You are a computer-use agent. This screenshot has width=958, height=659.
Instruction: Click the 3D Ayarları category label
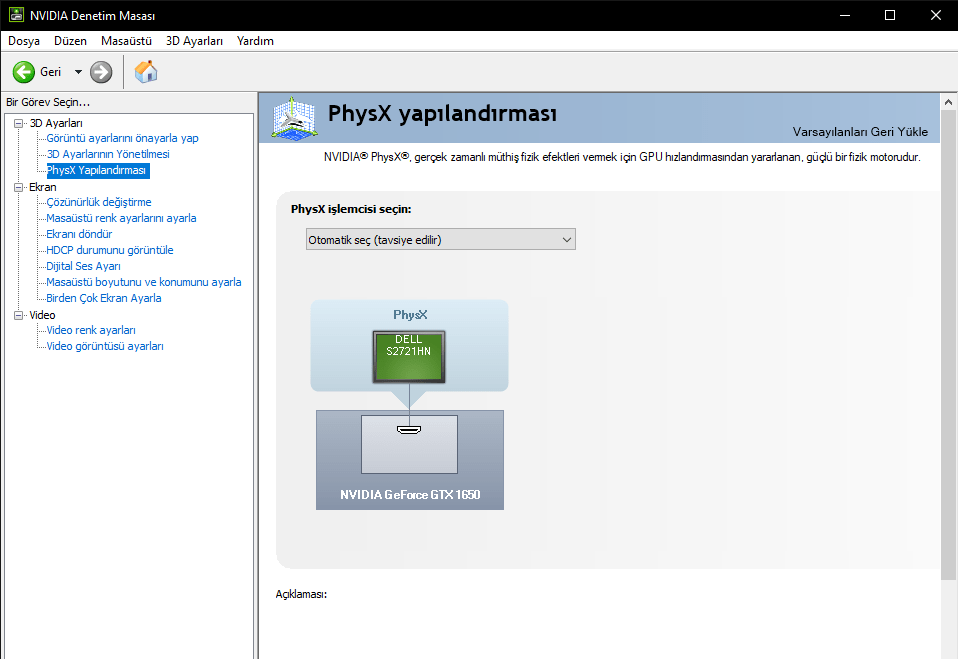(x=56, y=123)
